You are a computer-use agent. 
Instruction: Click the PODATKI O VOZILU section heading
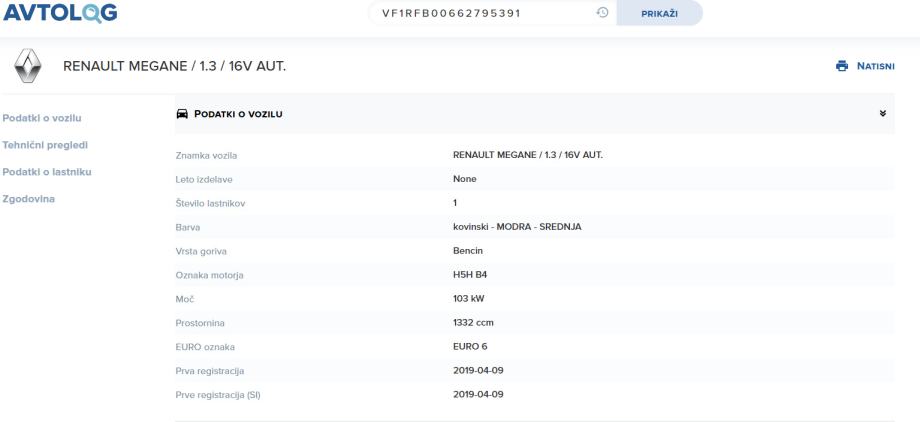click(x=238, y=114)
